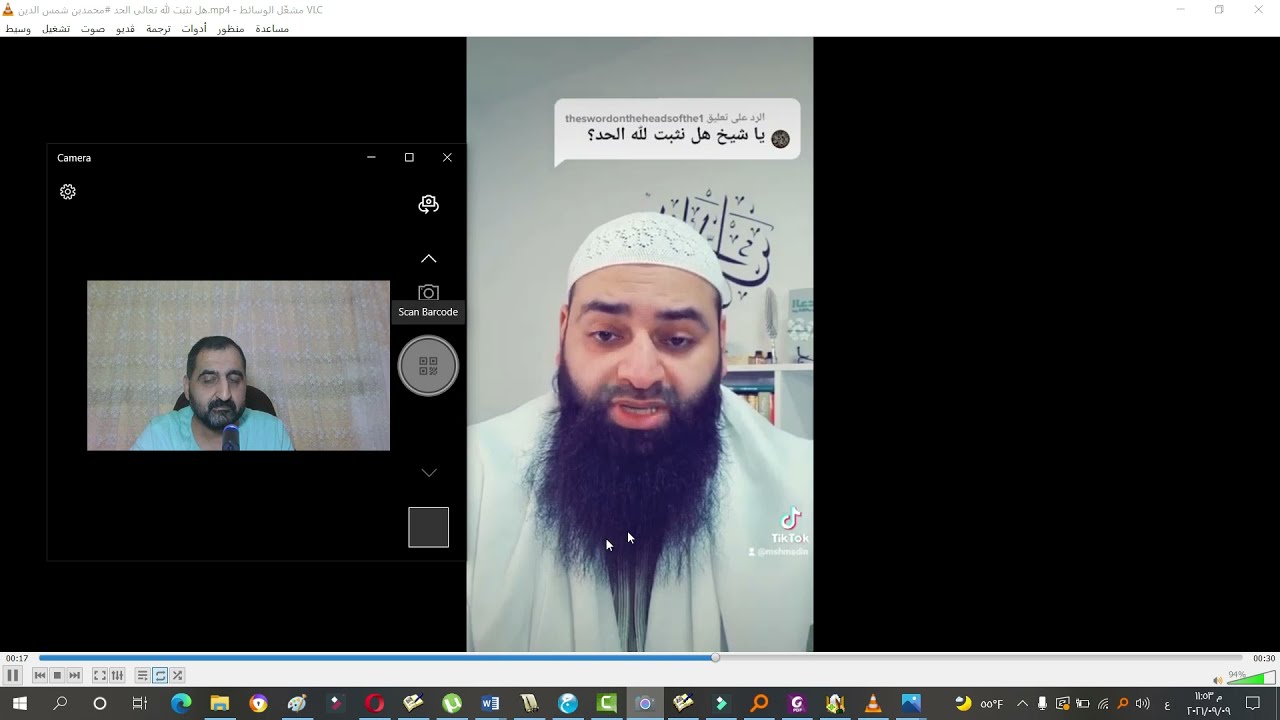
Task: Open the ترجمة (Subtitle) menu
Action: pos(158,29)
